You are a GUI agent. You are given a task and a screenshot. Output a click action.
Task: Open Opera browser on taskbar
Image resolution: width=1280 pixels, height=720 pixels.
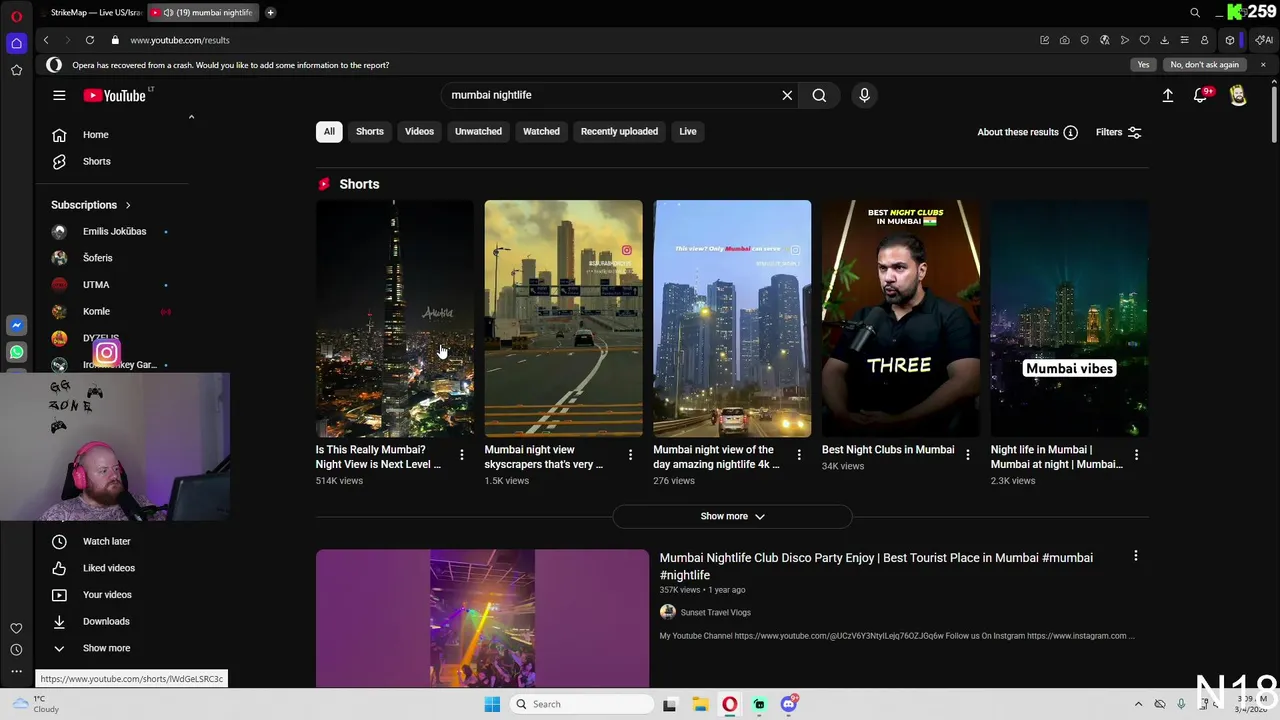point(730,704)
